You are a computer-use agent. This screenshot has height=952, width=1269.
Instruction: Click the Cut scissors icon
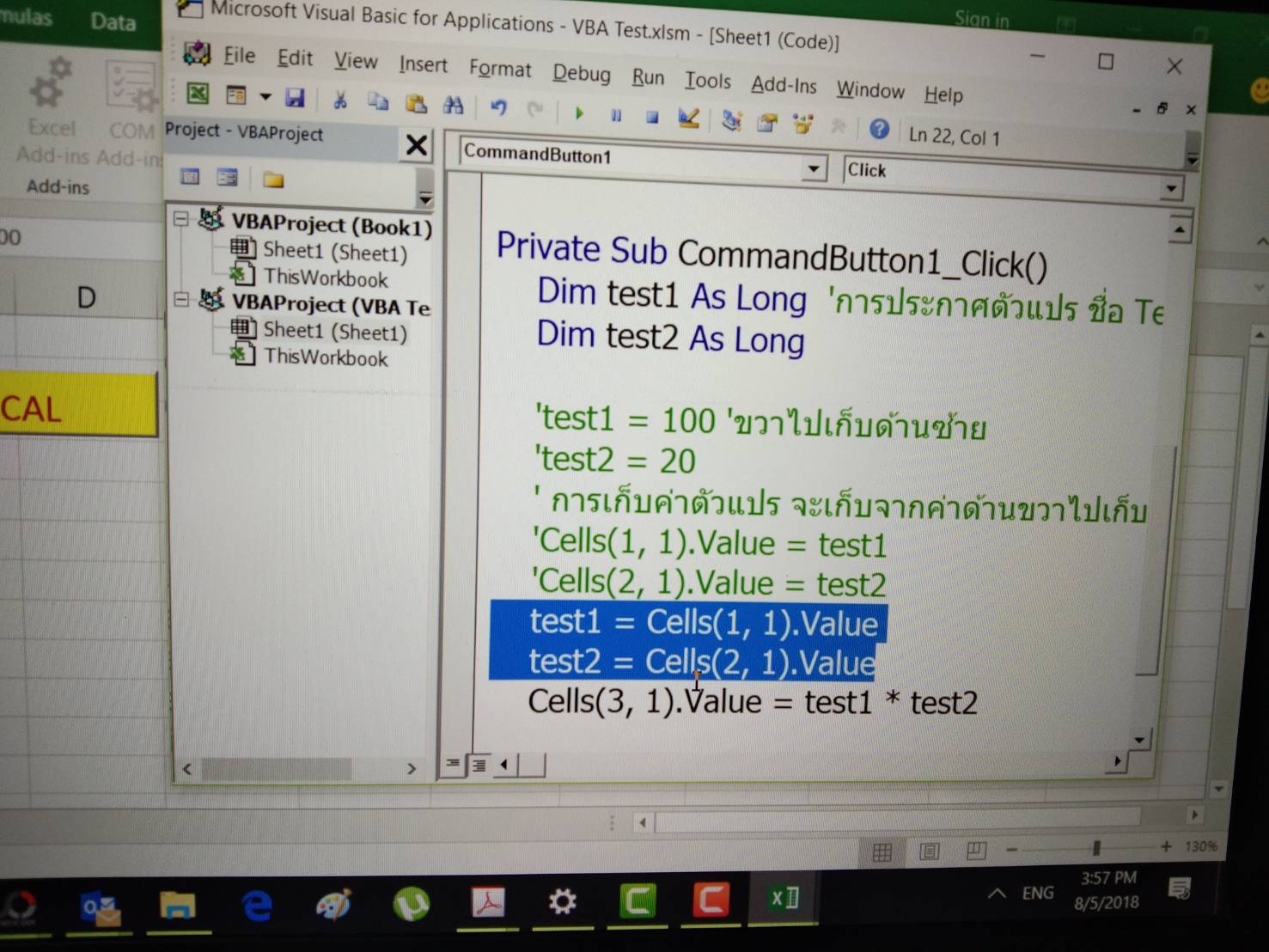(340, 101)
